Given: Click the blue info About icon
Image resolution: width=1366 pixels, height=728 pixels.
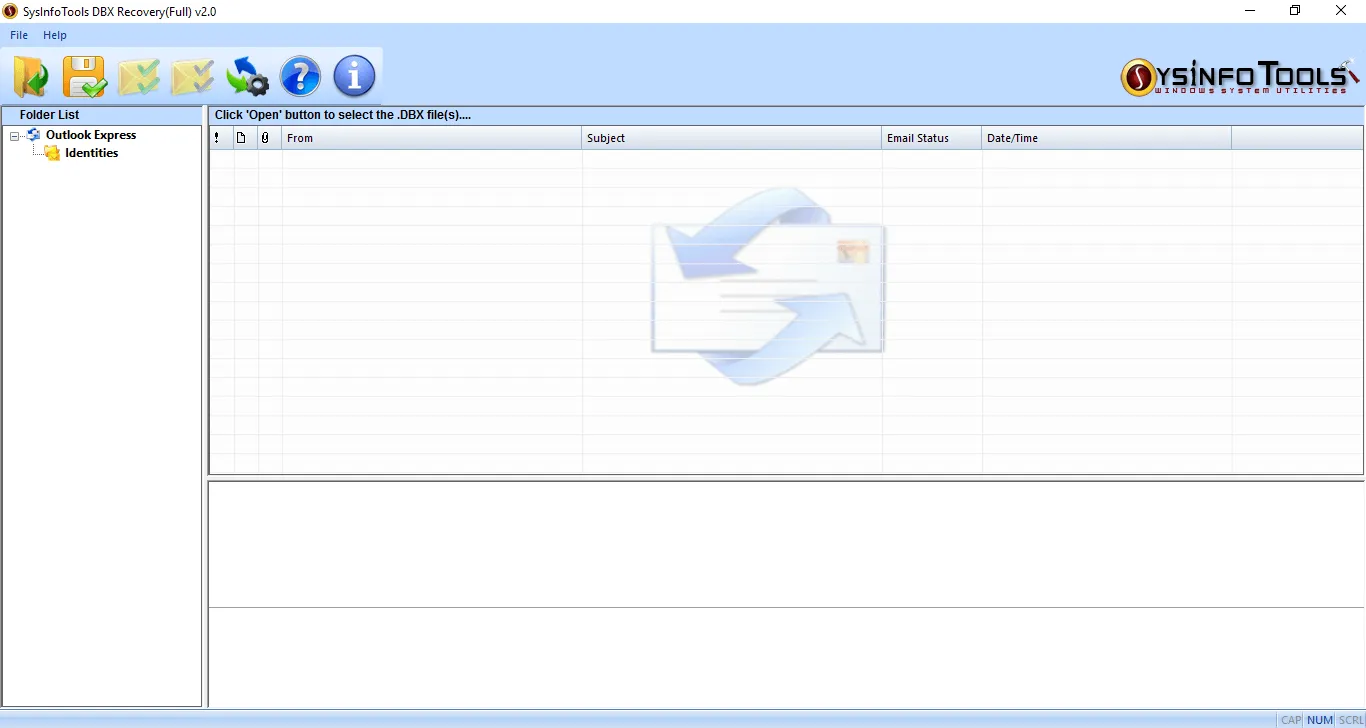Looking at the screenshot, I should click(x=354, y=76).
